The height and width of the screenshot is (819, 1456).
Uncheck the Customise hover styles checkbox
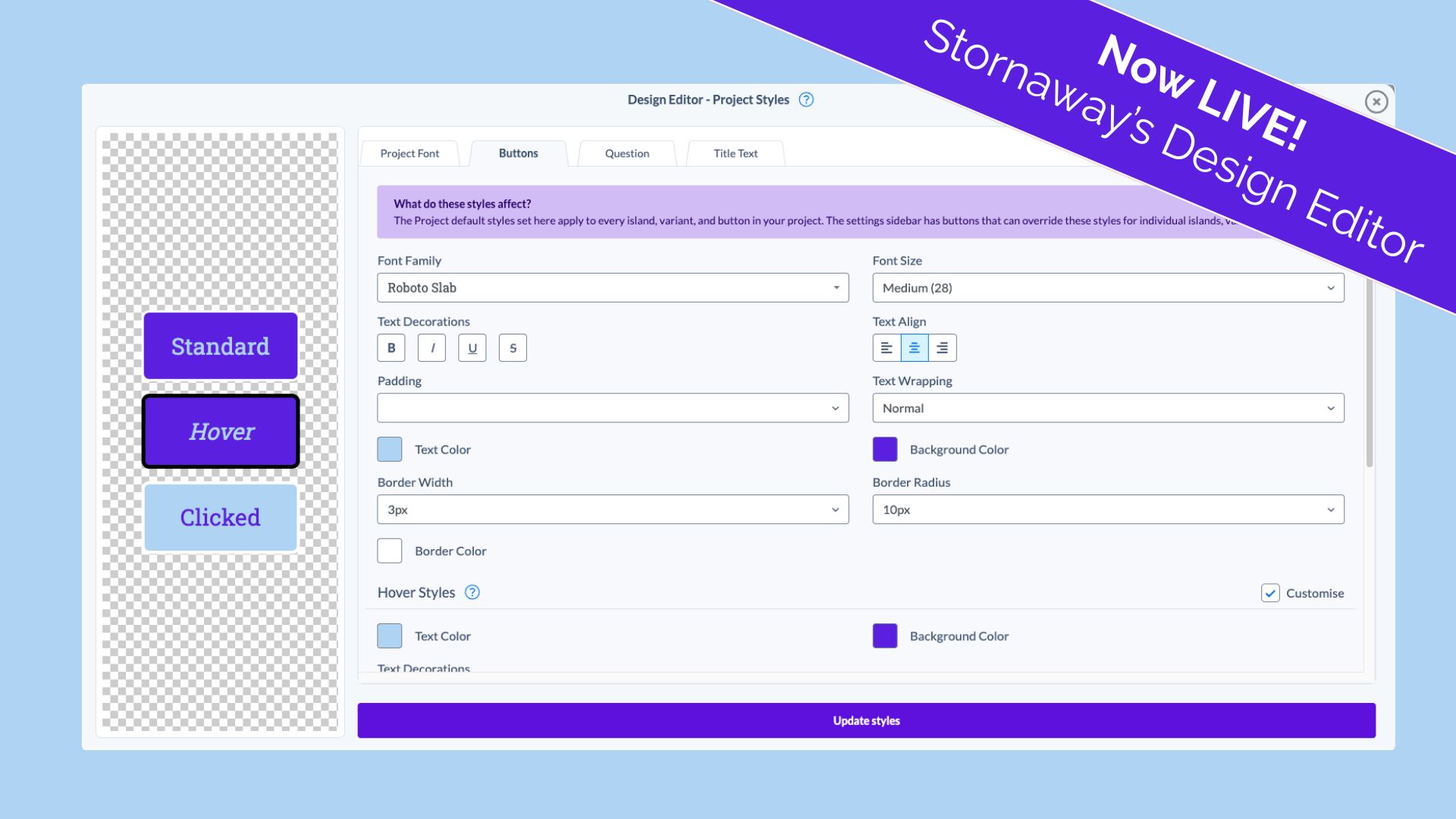(x=1270, y=593)
